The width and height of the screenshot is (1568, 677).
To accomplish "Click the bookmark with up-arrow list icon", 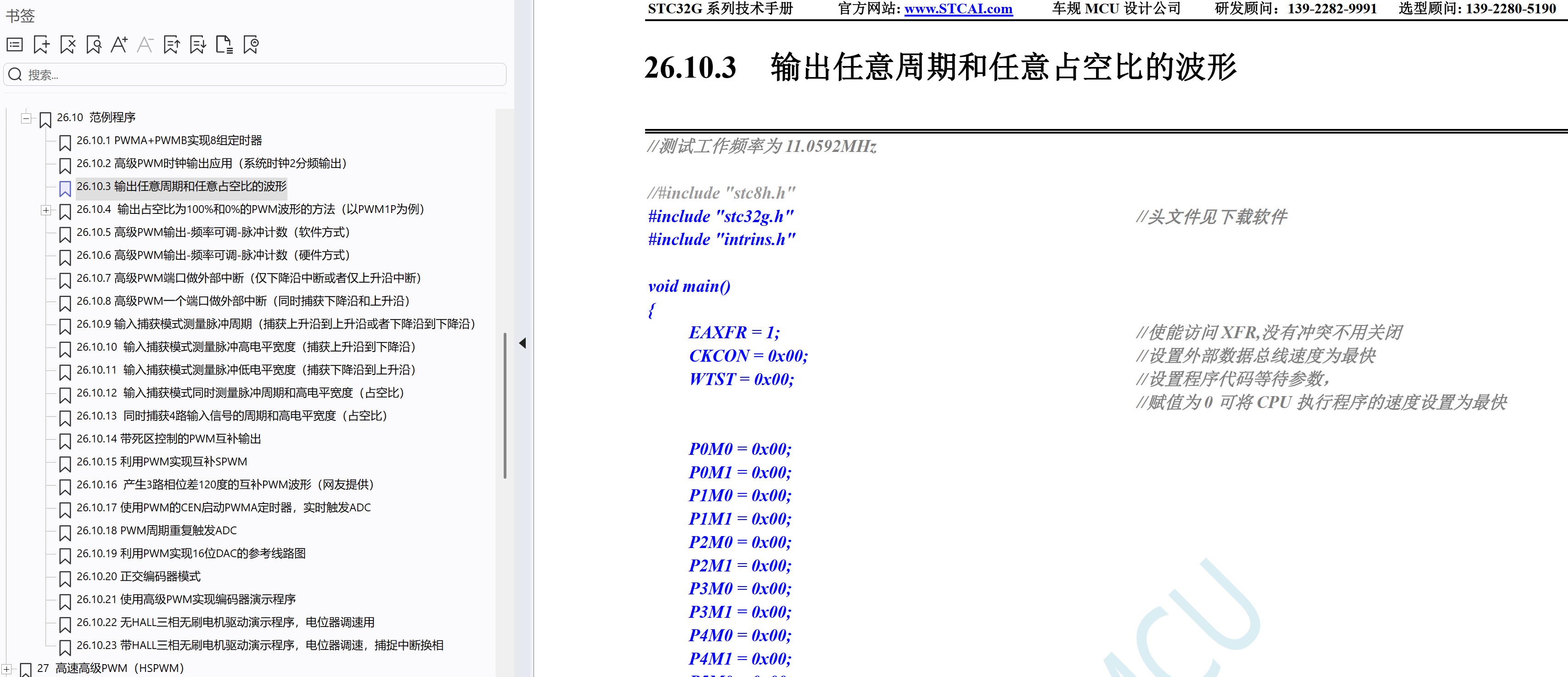I will click(x=172, y=45).
